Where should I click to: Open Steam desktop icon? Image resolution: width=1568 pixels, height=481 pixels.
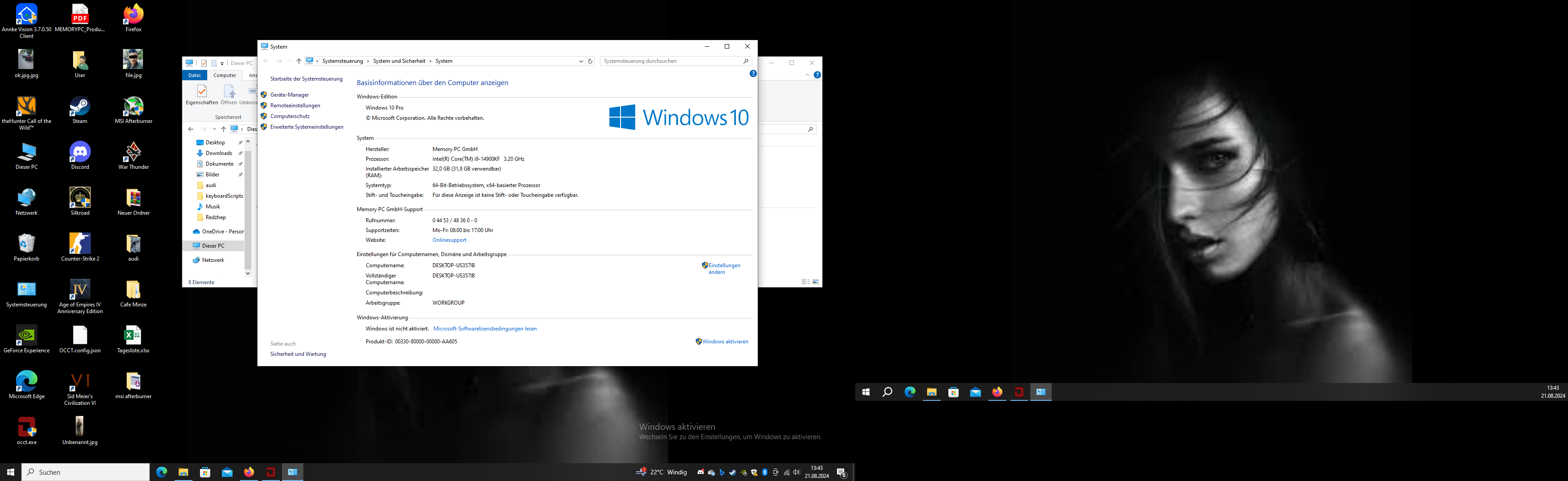pos(80,106)
